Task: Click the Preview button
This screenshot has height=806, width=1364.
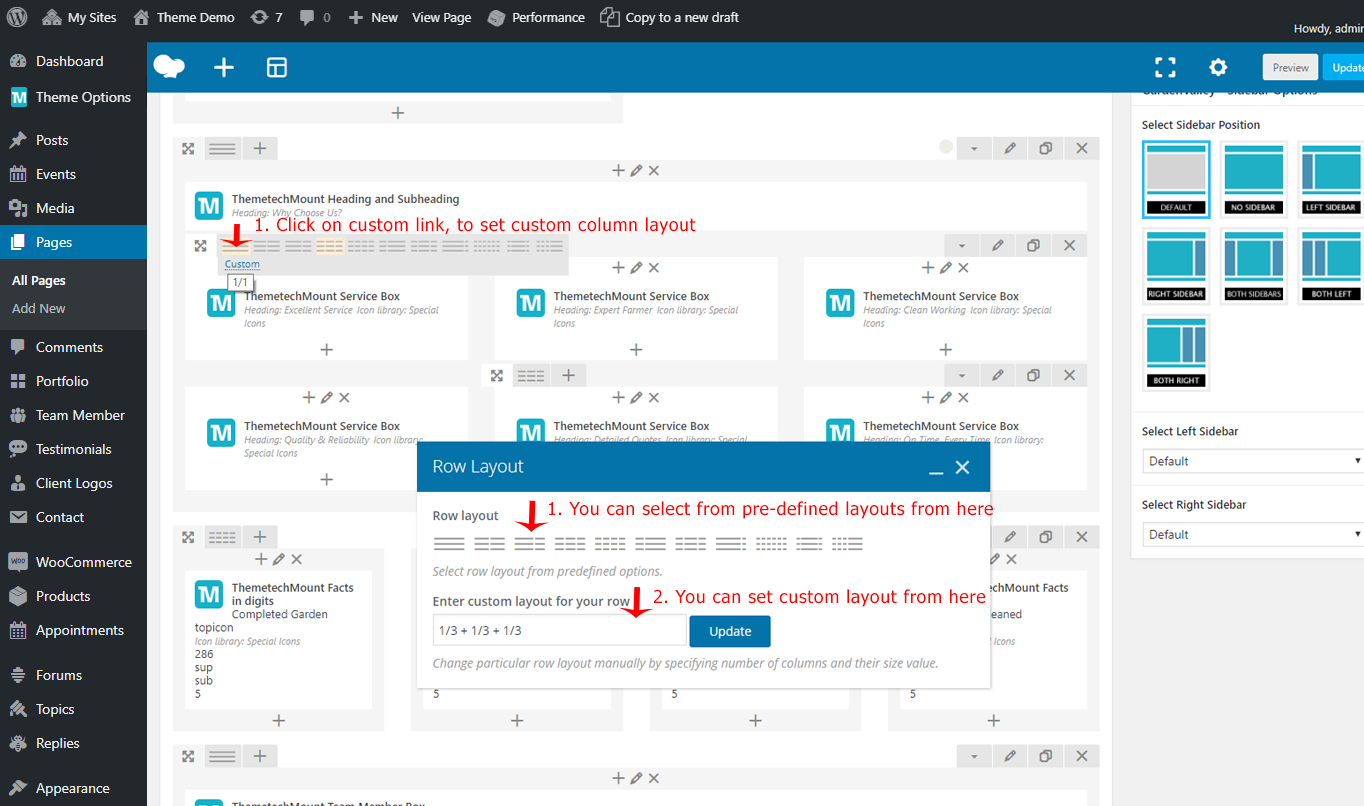Action: tap(1290, 67)
